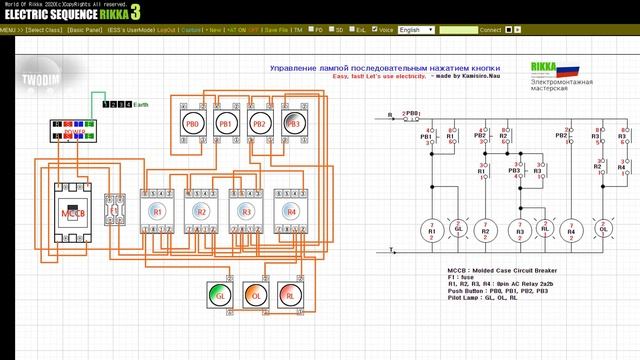The width and height of the screenshot is (640, 360).
Task: Select the R4 relay component
Action: pos(291,211)
